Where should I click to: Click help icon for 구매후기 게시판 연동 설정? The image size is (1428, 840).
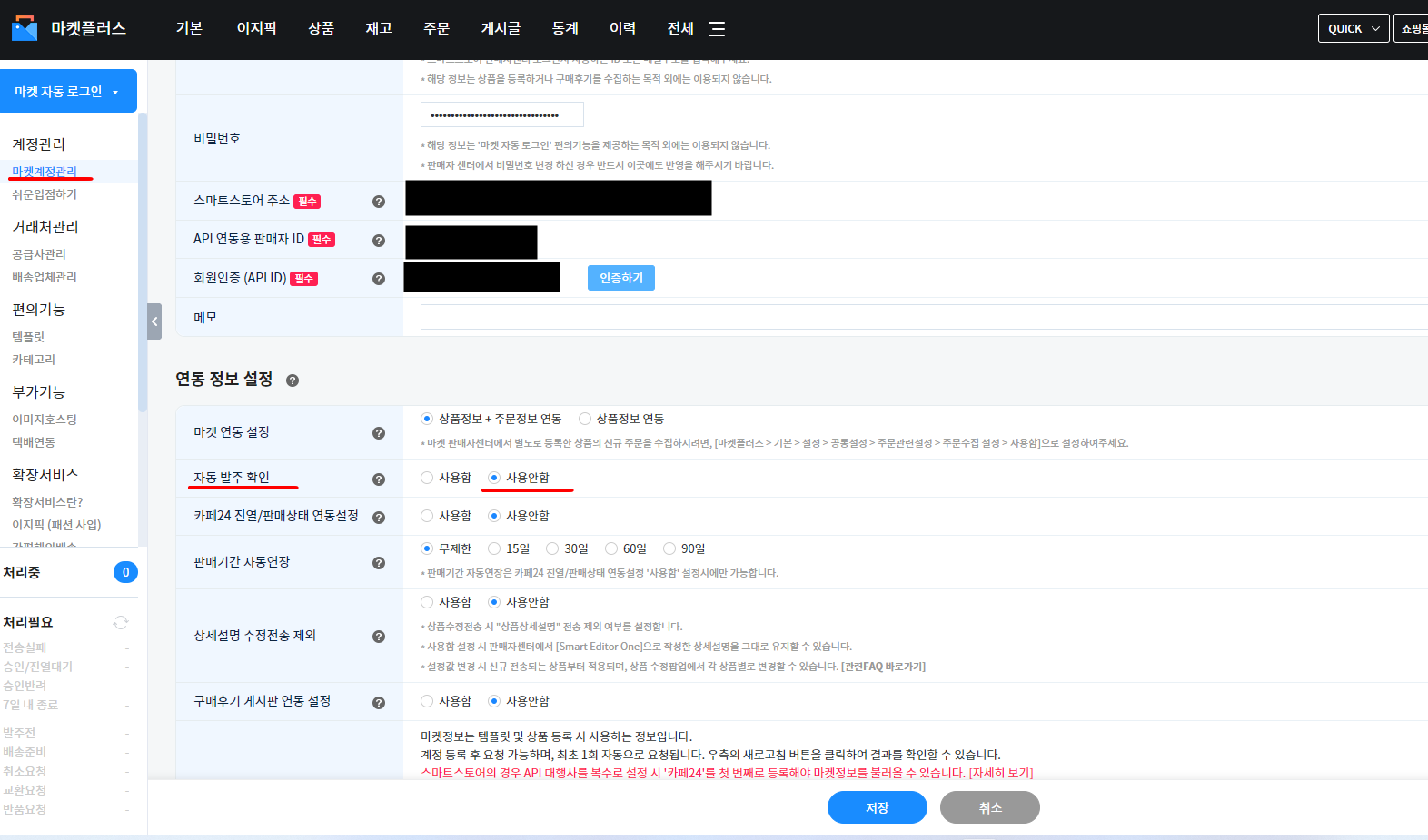tap(379, 703)
